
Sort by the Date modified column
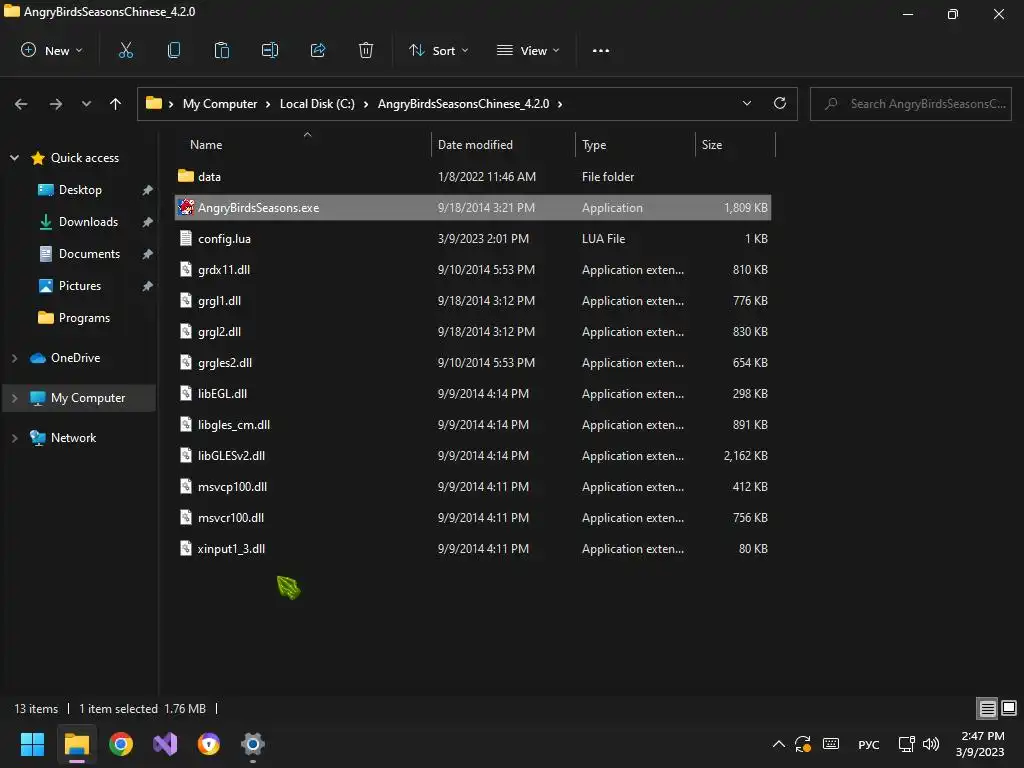point(475,145)
